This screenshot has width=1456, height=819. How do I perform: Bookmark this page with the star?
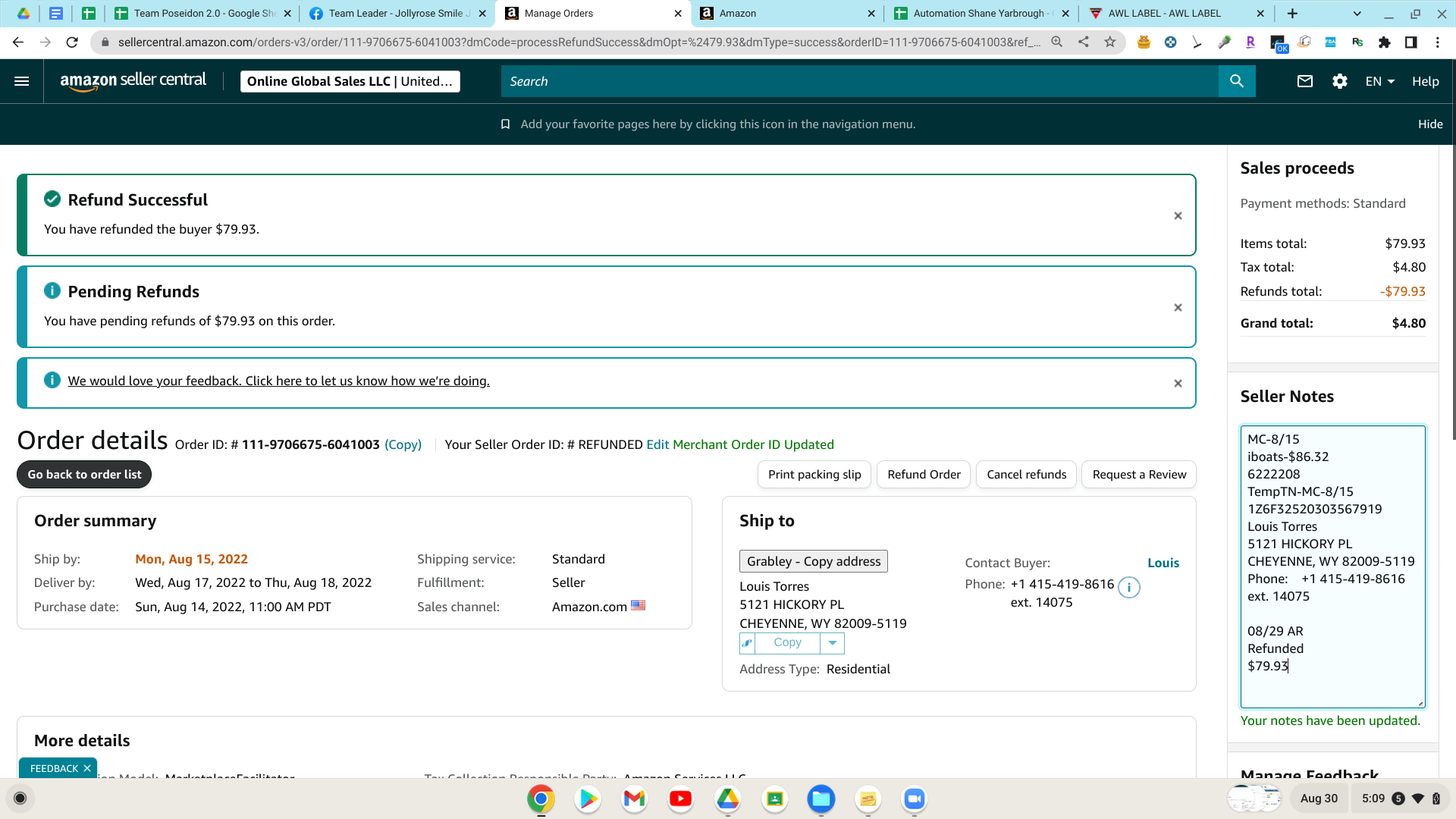[x=1110, y=42]
